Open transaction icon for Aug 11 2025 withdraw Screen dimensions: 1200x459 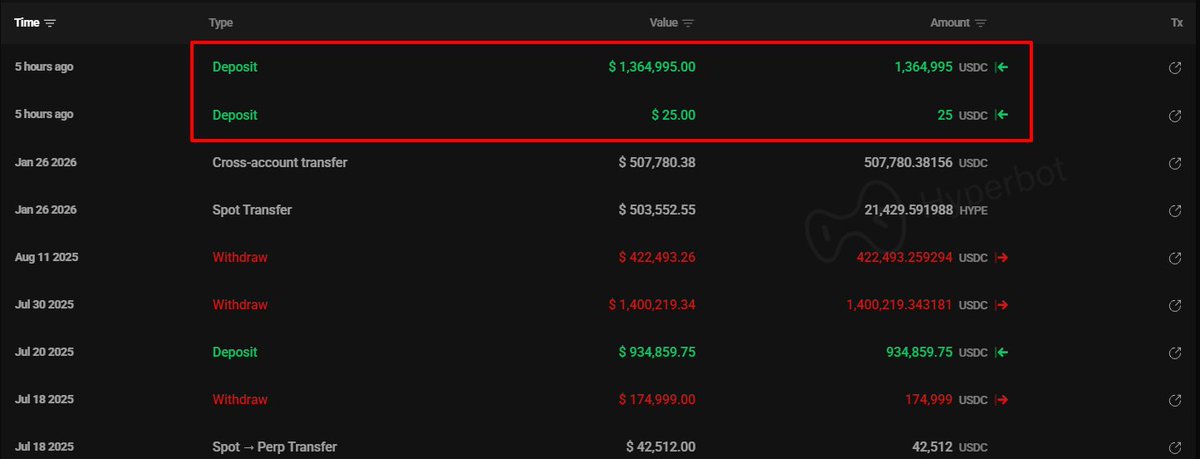(x=1177, y=258)
